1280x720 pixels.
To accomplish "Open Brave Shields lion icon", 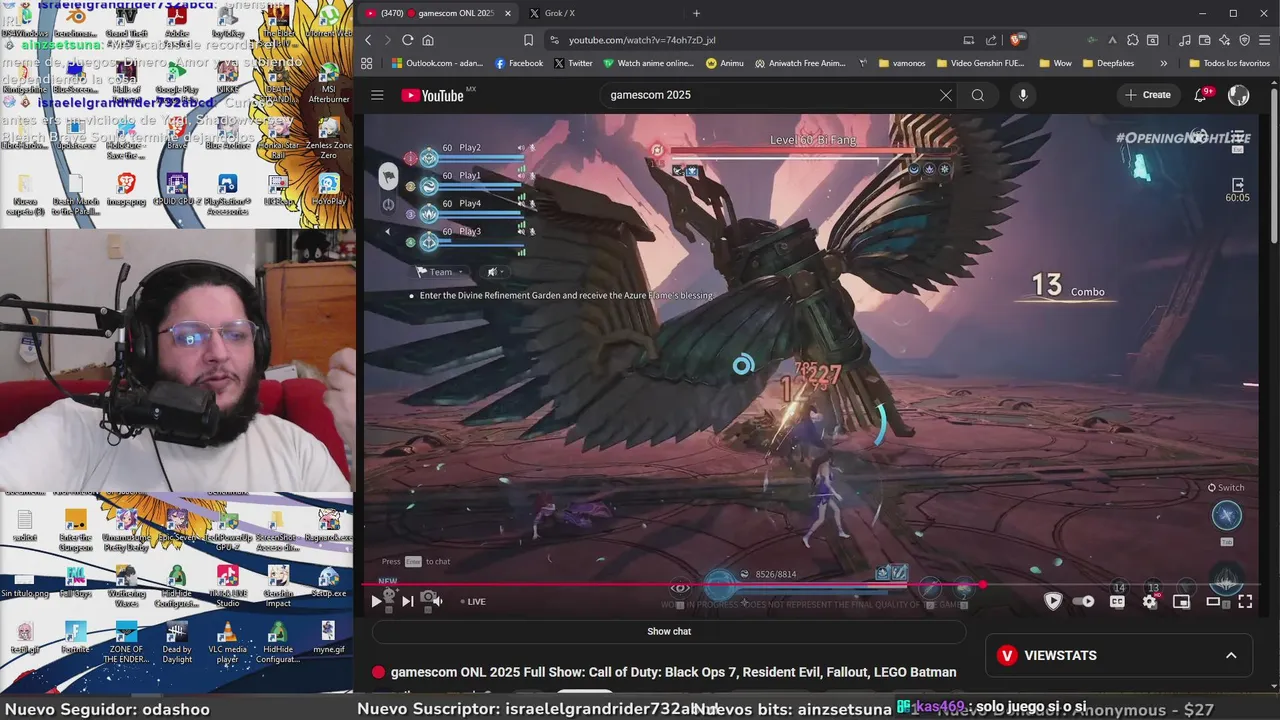I will [1017, 40].
